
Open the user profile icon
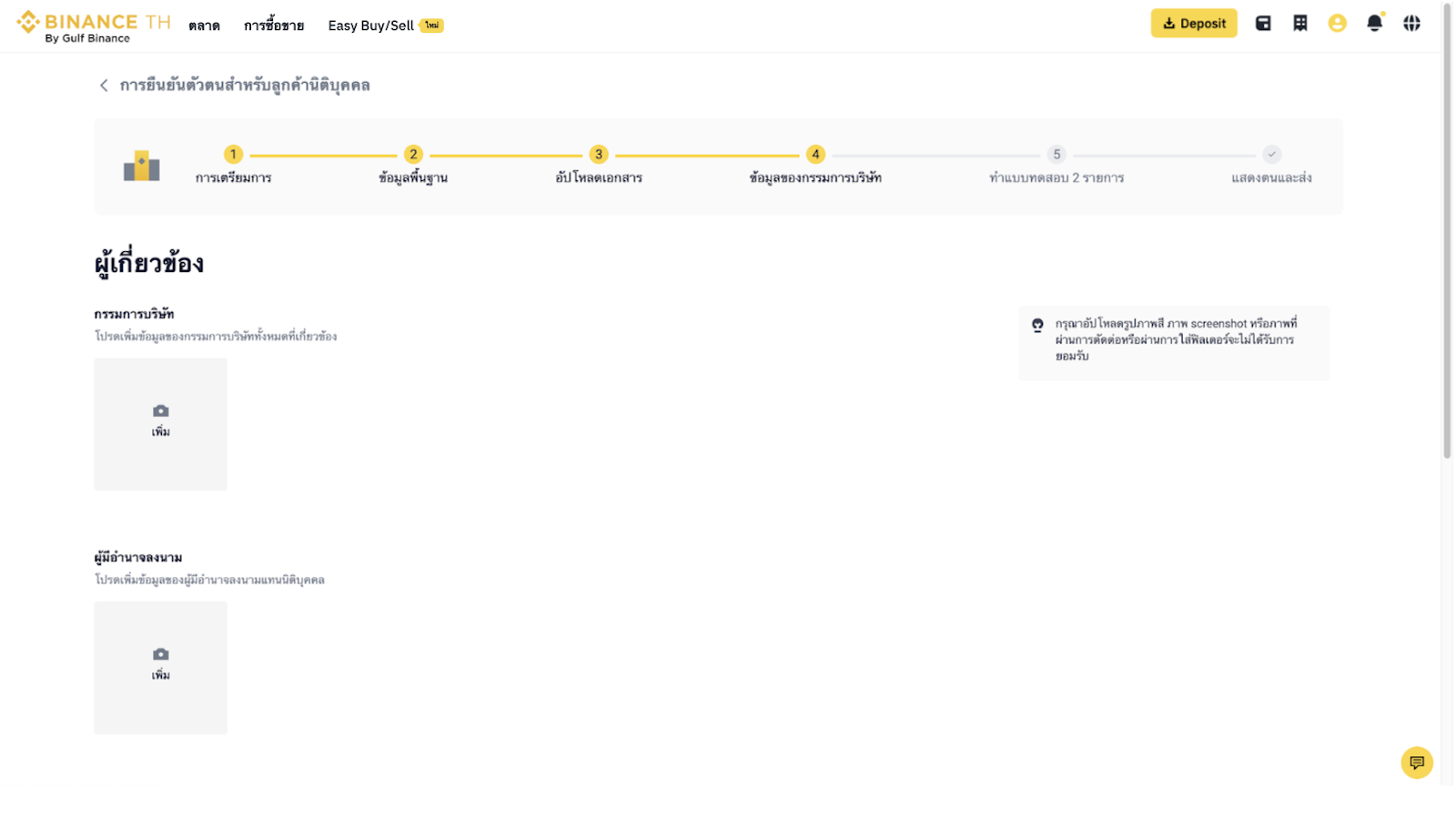coord(1337,24)
